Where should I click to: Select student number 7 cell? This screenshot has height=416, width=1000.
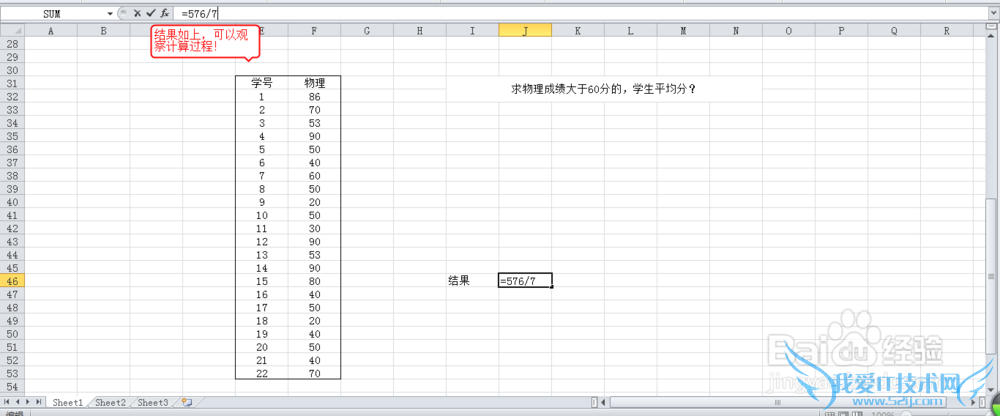coord(261,175)
